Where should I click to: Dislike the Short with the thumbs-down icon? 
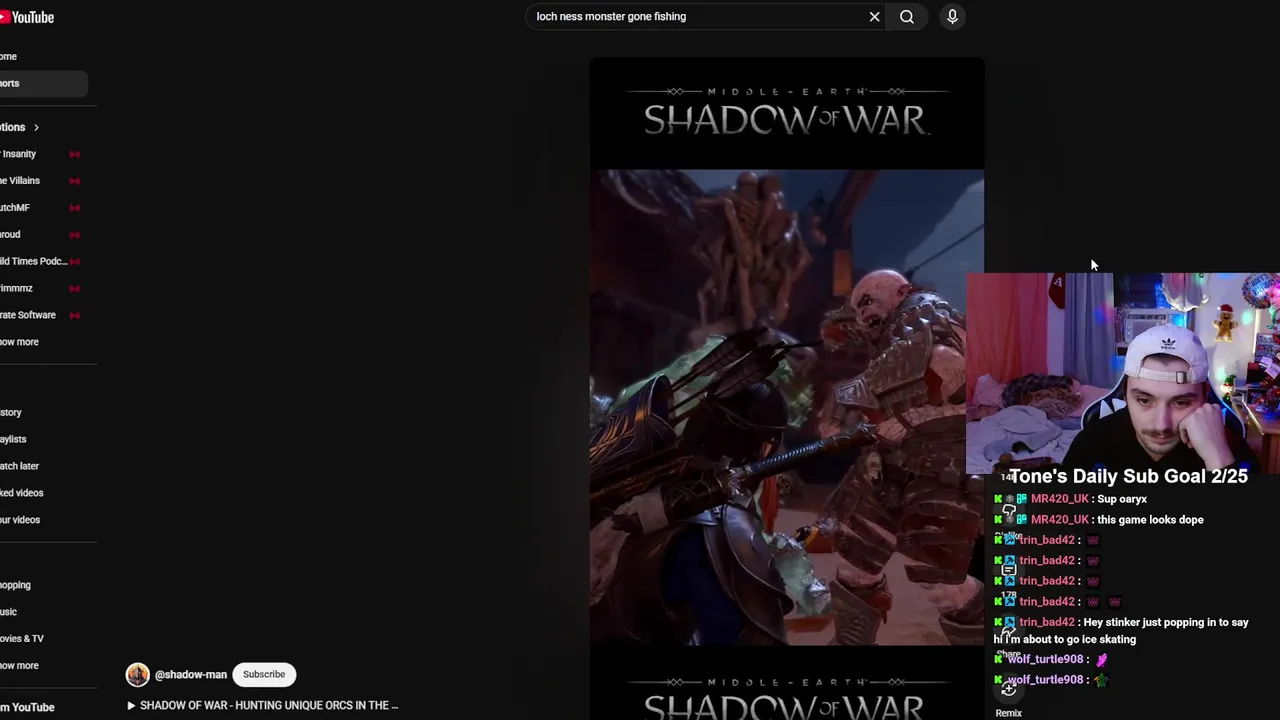pos(1009,510)
